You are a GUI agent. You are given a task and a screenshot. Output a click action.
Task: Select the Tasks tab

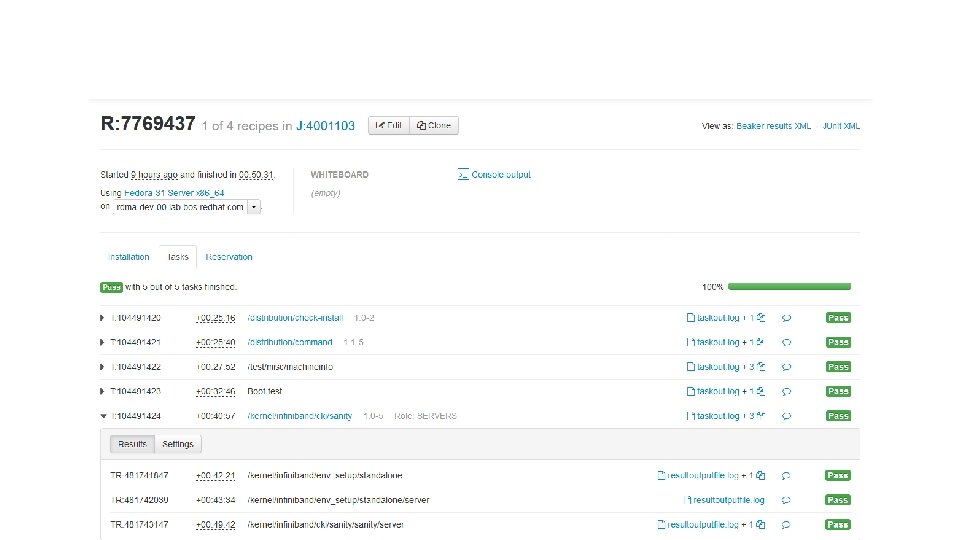tap(178, 257)
